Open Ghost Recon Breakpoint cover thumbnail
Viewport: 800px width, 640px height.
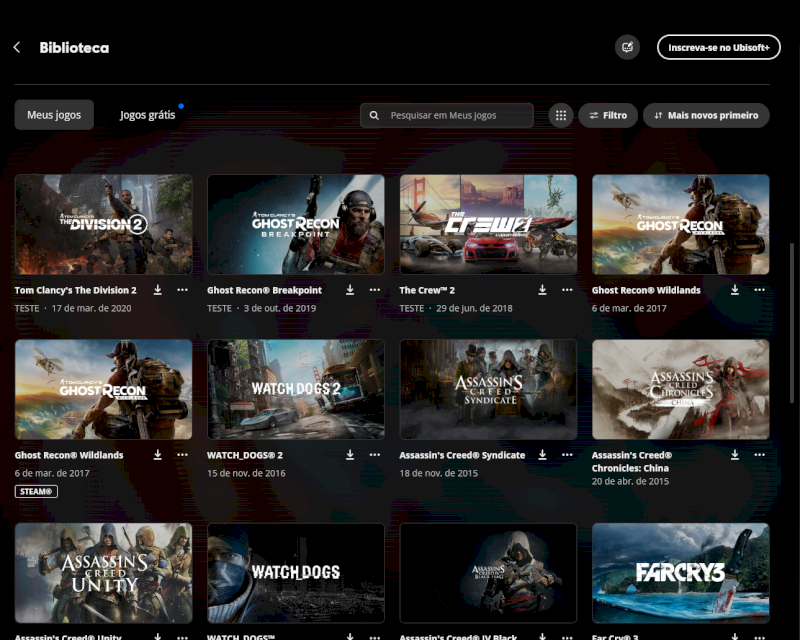(x=296, y=225)
